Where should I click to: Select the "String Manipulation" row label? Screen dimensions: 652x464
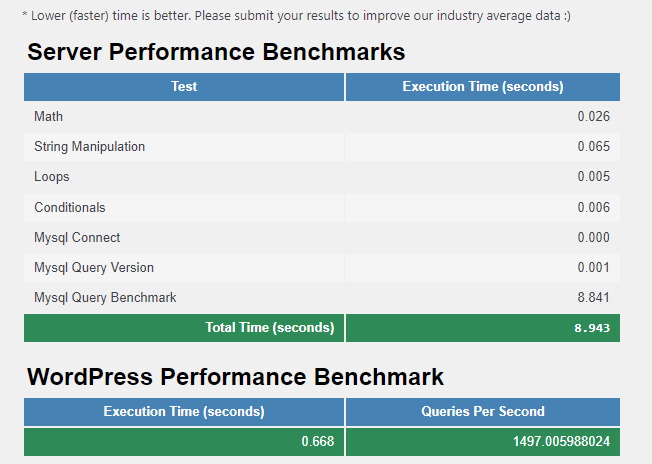89,147
